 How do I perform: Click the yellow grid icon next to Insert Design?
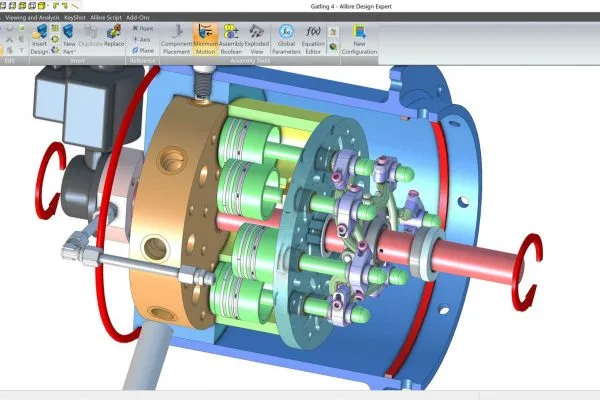point(55,28)
